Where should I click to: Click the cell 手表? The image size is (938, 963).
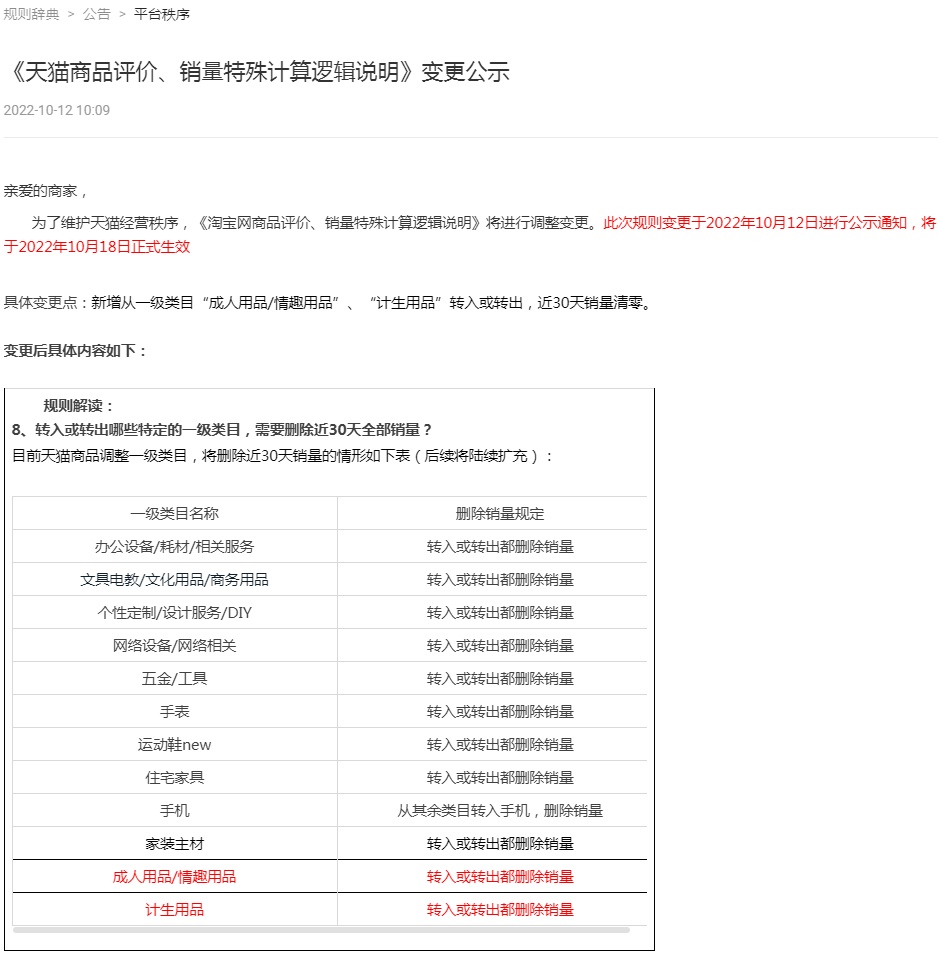(x=174, y=712)
